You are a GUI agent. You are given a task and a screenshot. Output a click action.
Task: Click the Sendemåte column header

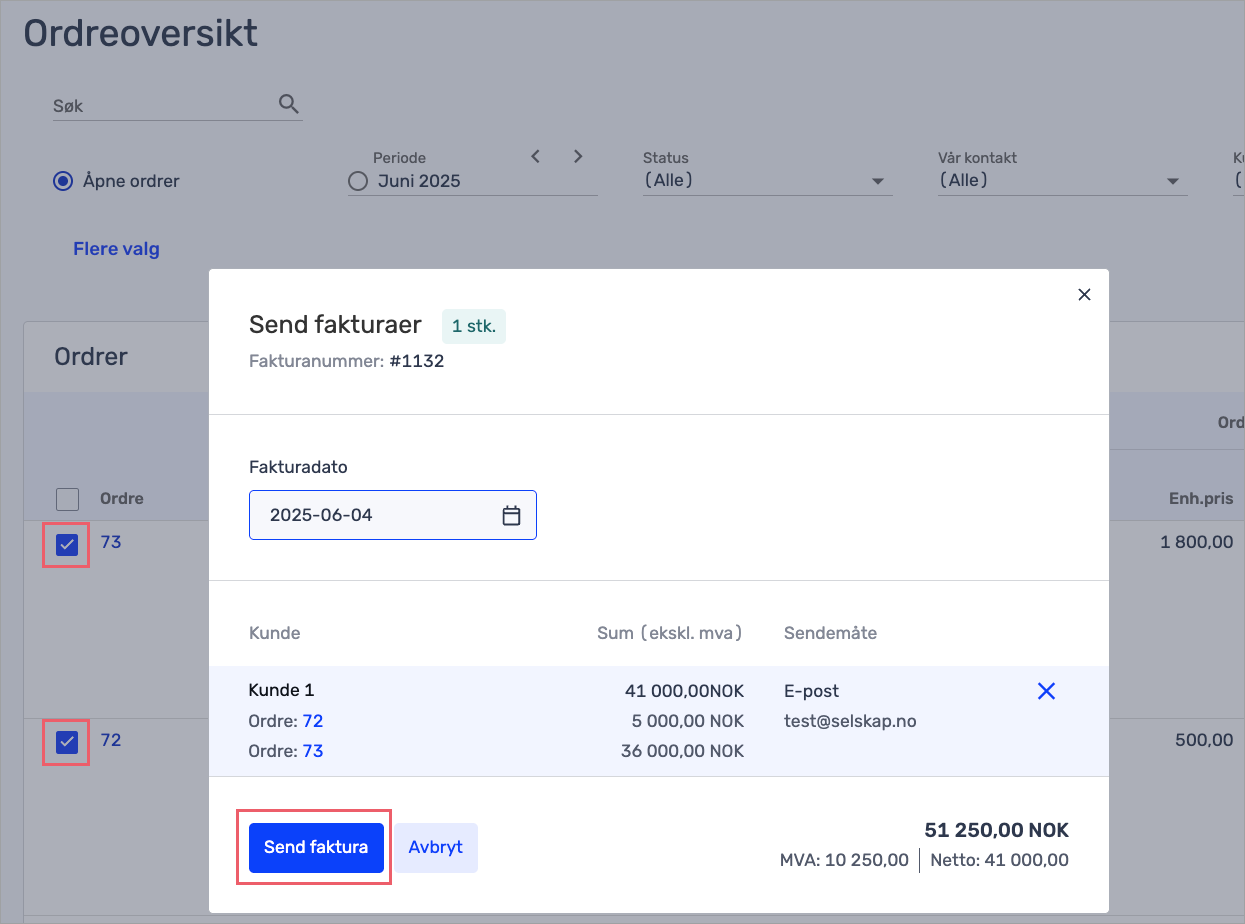[x=830, y=633]
